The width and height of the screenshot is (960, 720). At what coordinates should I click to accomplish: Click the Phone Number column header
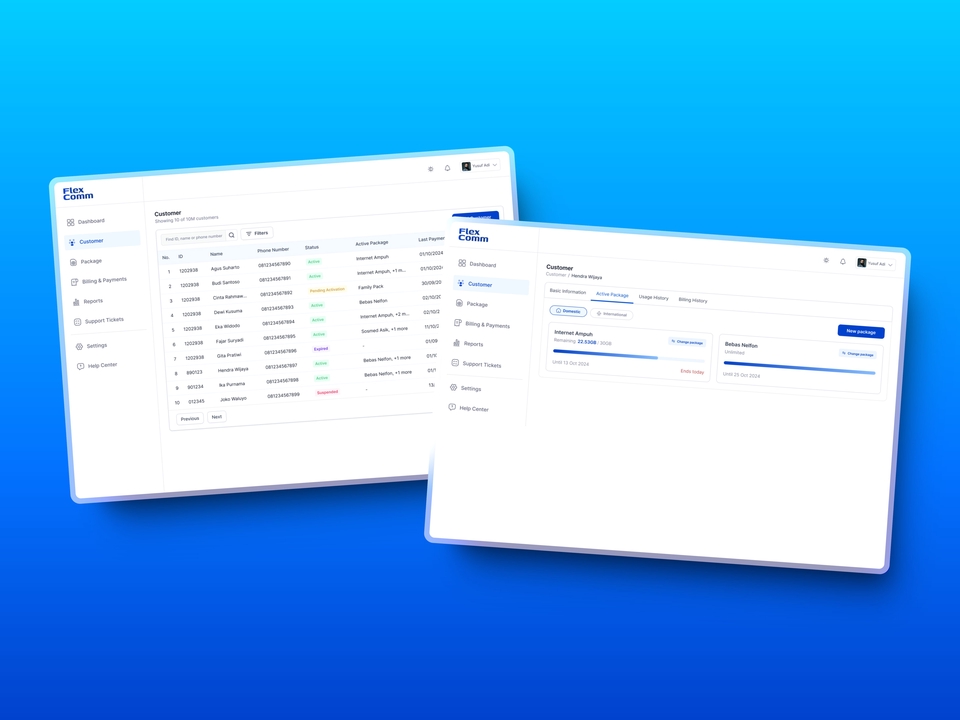(273, 250)
